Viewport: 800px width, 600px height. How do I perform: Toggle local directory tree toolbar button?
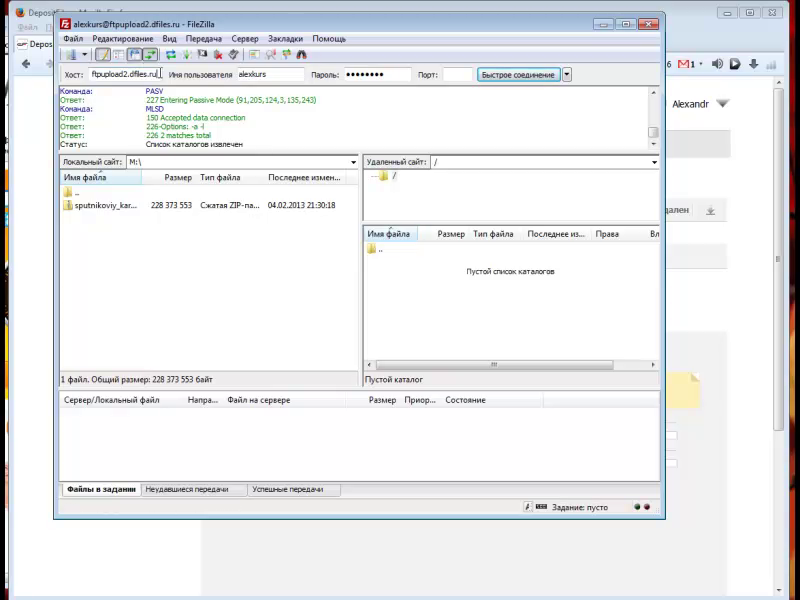[x=118, y=55]
